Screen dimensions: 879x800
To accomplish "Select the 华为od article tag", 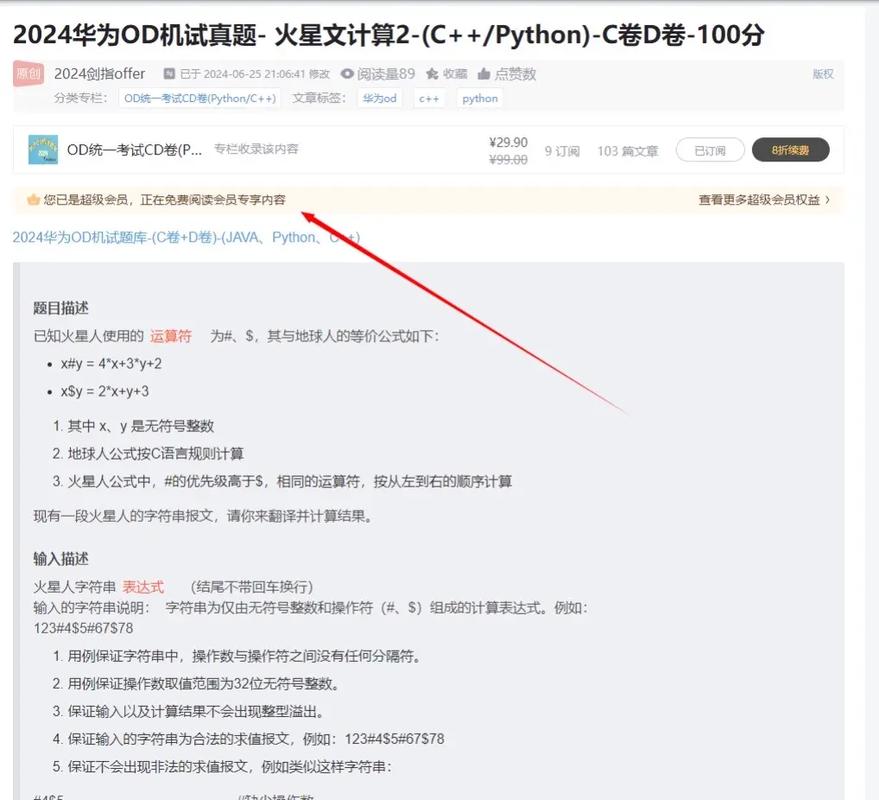I will (x=380, y=98).
